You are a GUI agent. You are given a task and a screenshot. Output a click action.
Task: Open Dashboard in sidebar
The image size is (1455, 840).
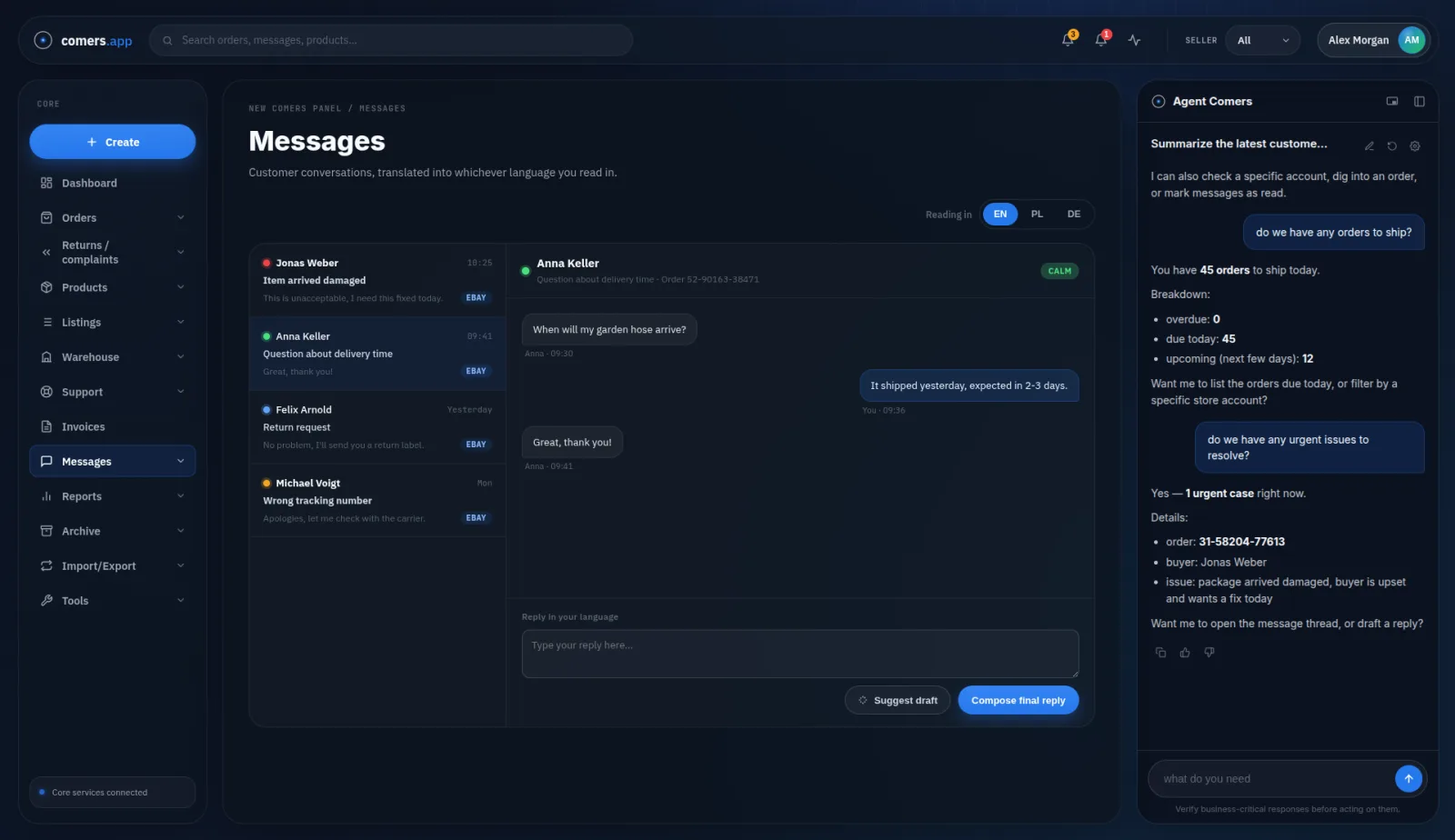coord(113,183)
